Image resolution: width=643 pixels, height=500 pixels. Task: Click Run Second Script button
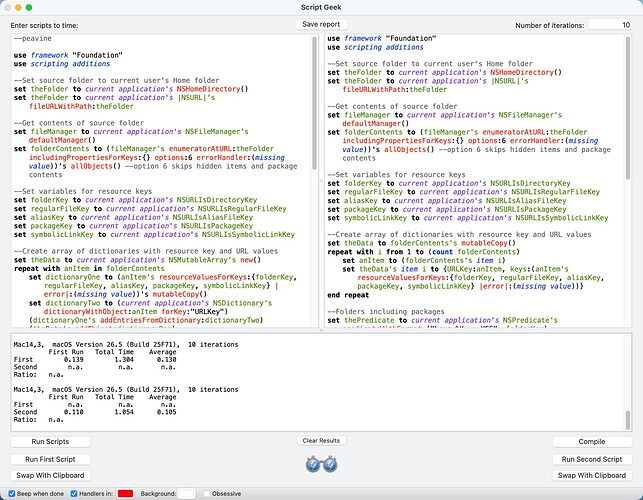click(592, 459)
